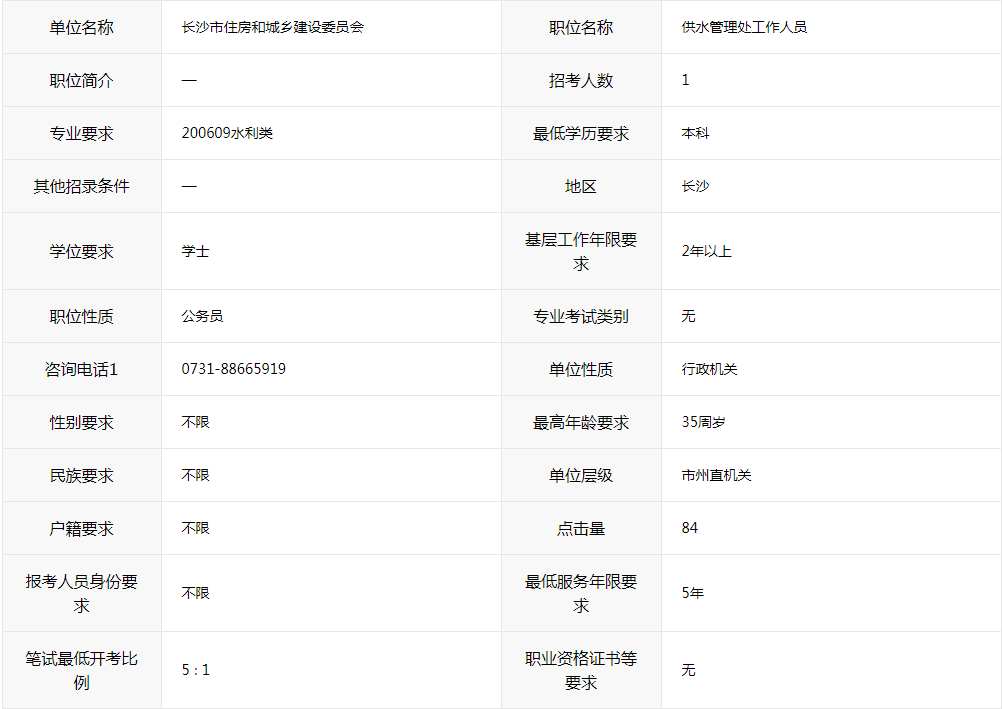The height and width of the screenshot is (709, 1003).
Task: Click 无 in the 专业考试类别 row
Action: click(688, 316)
